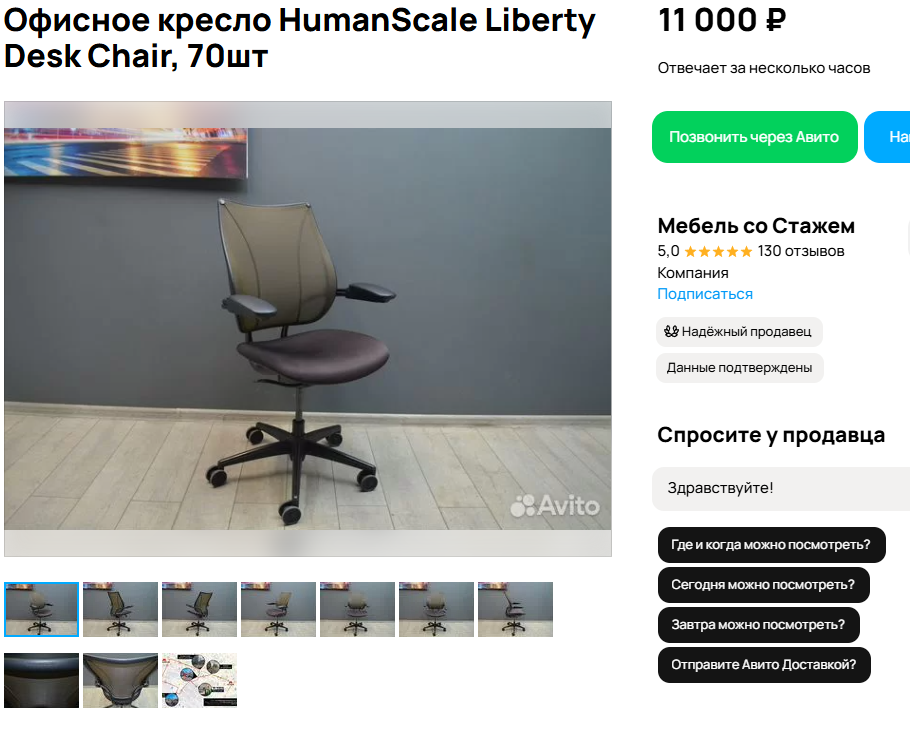
Task: Open the 'Подписаться' link
Action: [705, 294]
